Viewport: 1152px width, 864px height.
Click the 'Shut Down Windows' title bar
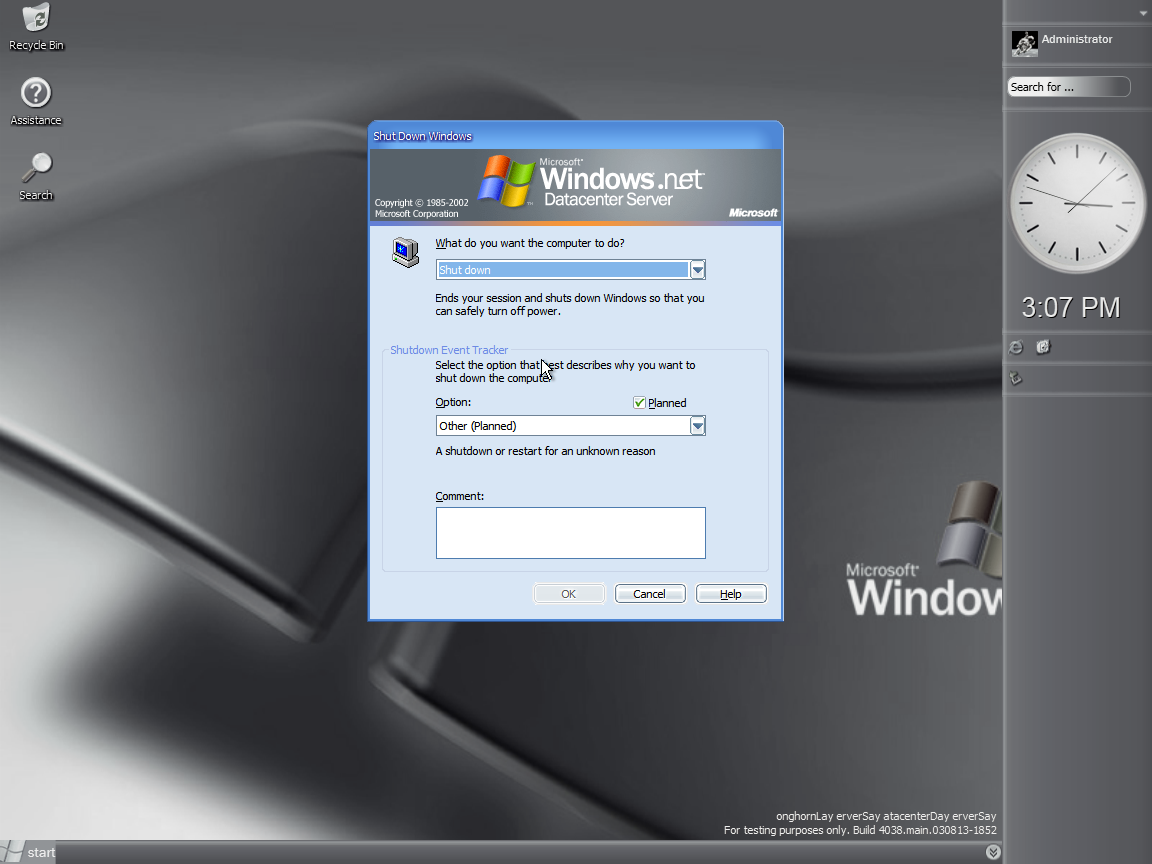click(x=575, y=136)
